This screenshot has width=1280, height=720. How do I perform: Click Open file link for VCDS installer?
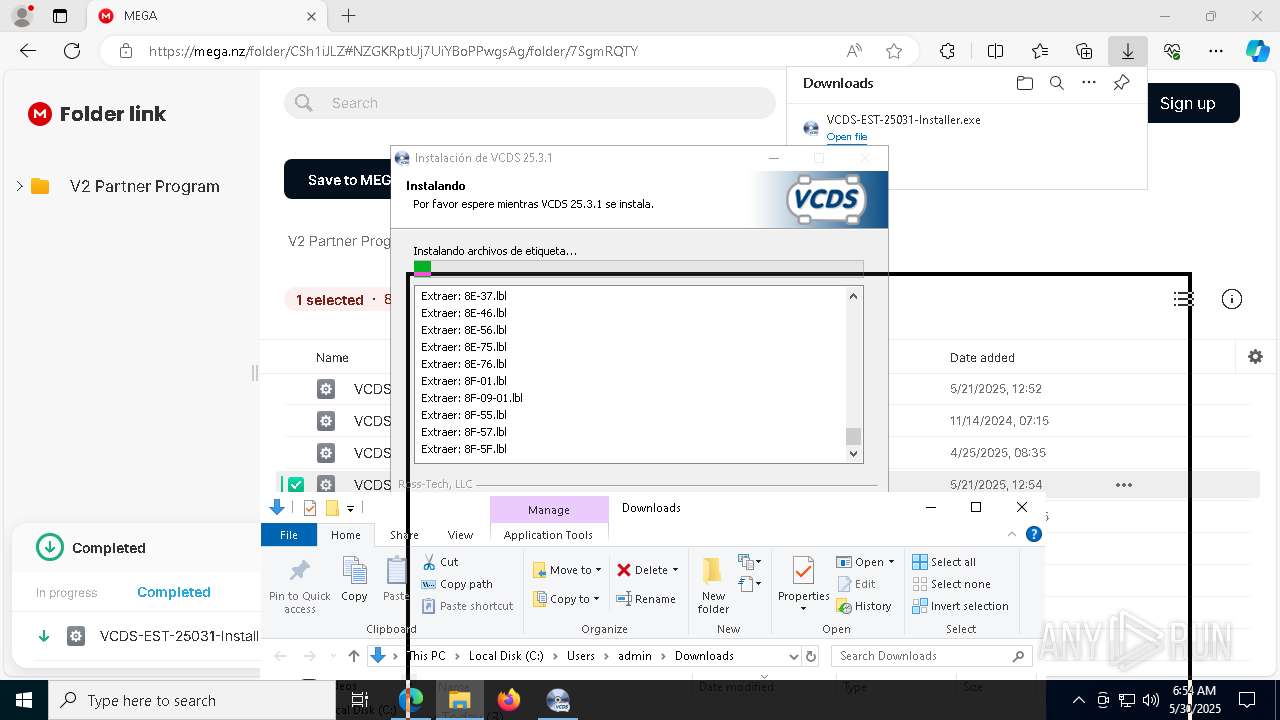(847, 137)
